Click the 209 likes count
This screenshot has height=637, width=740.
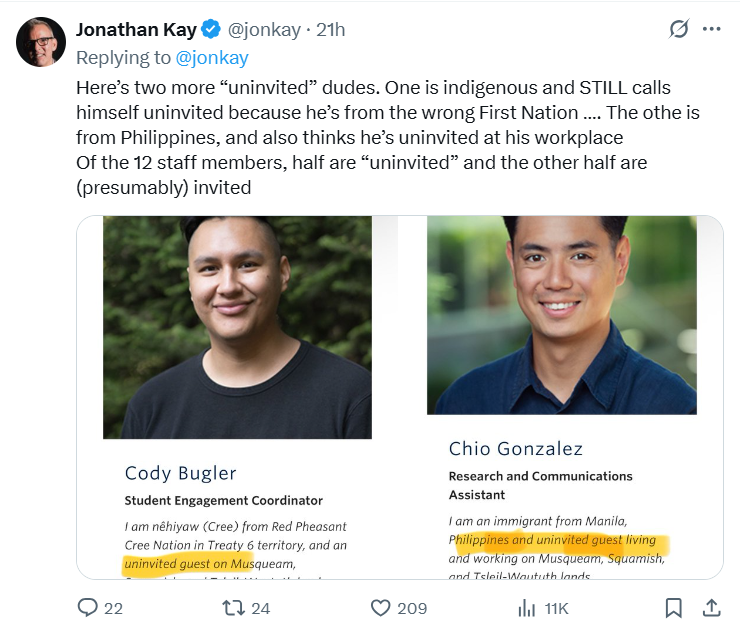[x=411, y=608]
